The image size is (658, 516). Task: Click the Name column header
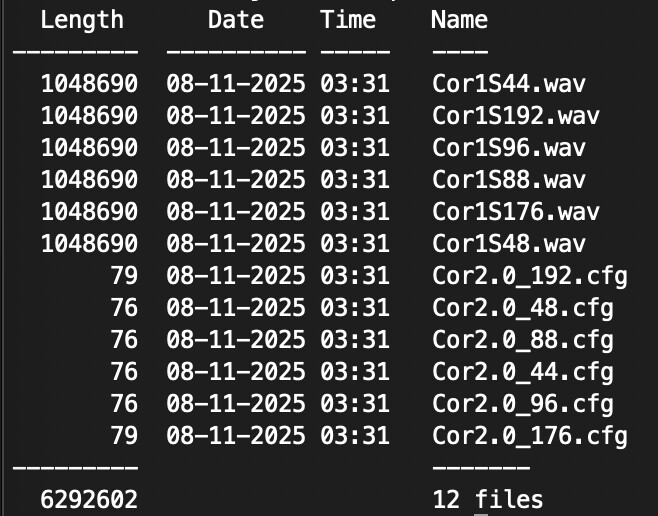coord(459,19)
